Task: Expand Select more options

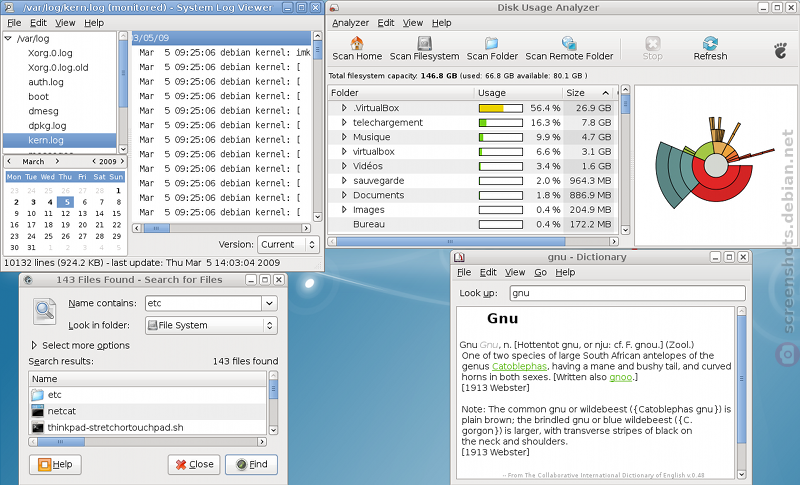Action: pyautogui.click(x=34, y=345)
